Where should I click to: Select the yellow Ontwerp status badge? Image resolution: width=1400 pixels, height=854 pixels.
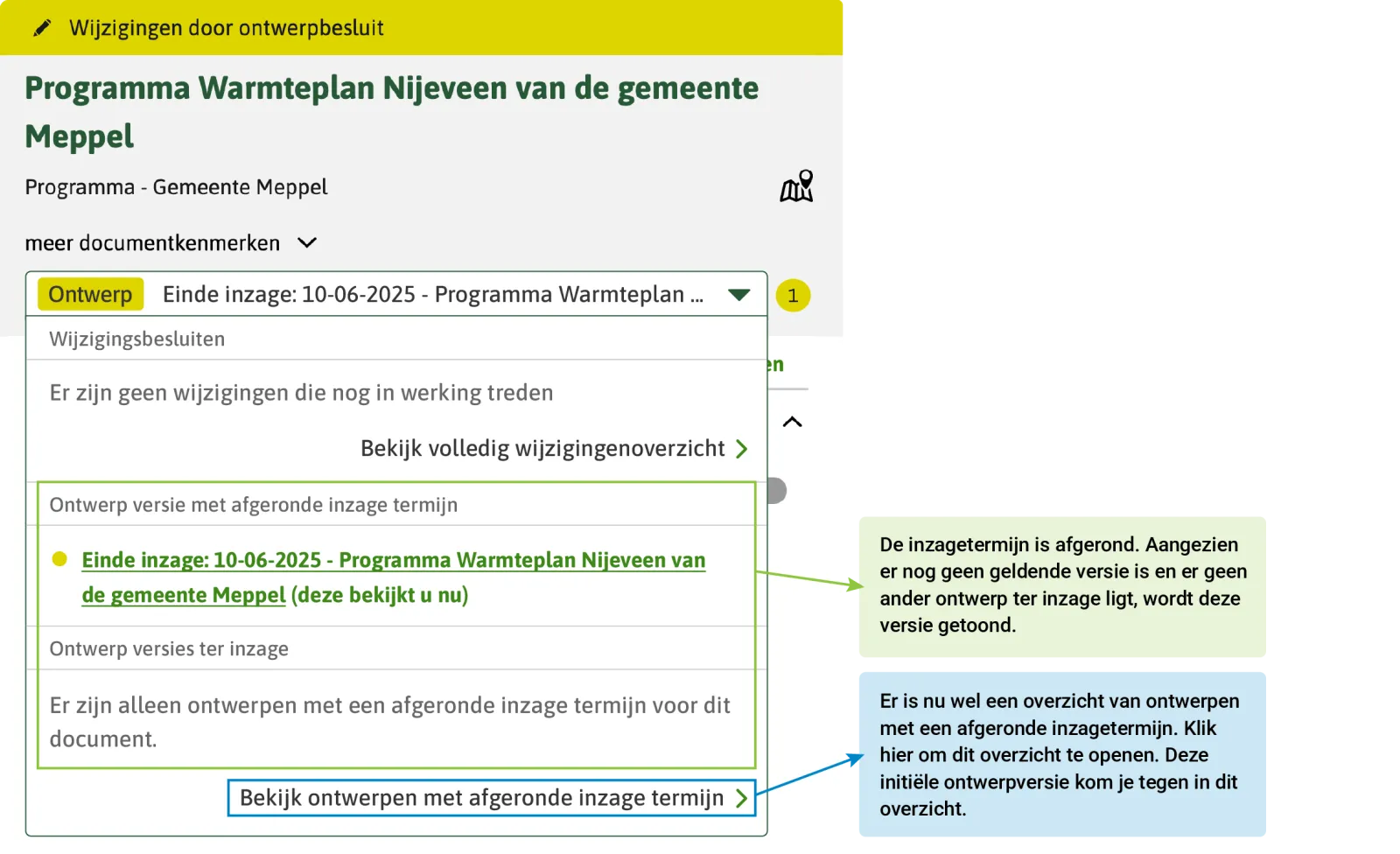pos(88,294)
